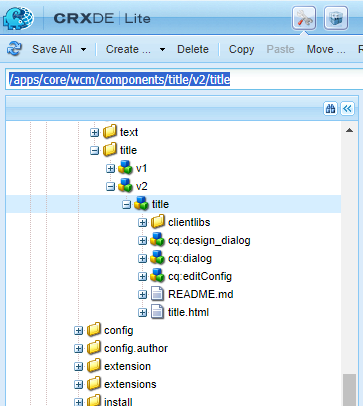Click the extension folder icon
The width and height of the screenshot is (363, 406).
click(94, 366)
